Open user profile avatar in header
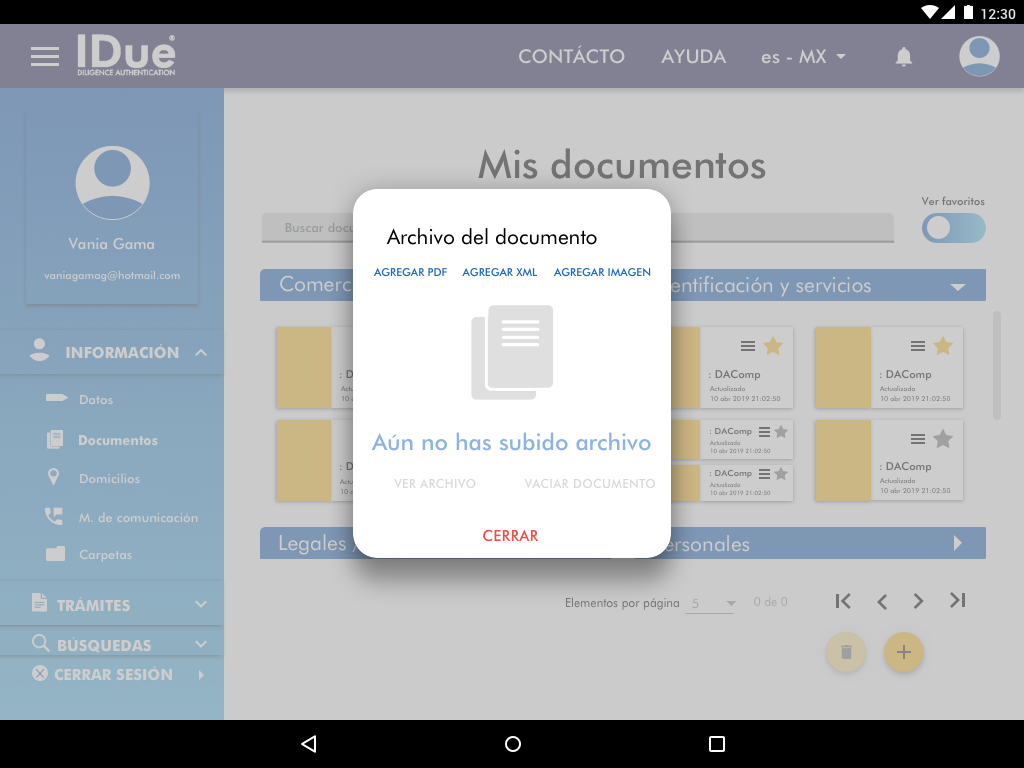 pos(979,57)
